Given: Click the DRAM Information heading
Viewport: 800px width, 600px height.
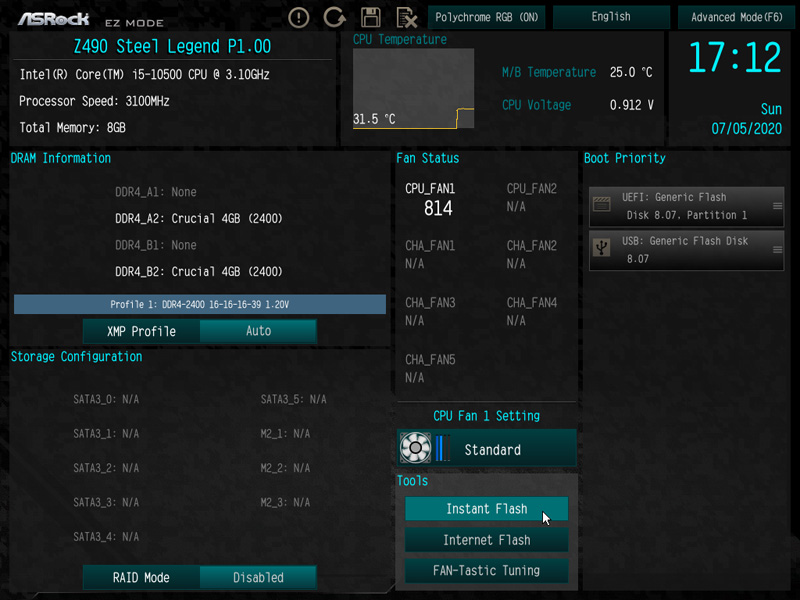Looking at the screenshot, I should [61, 158].
